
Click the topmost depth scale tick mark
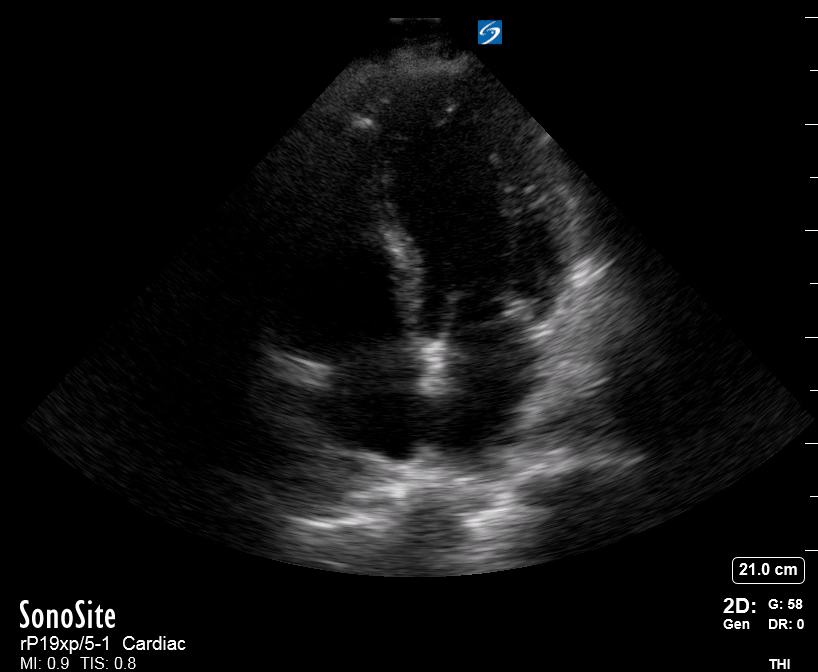tap(811, 17)
